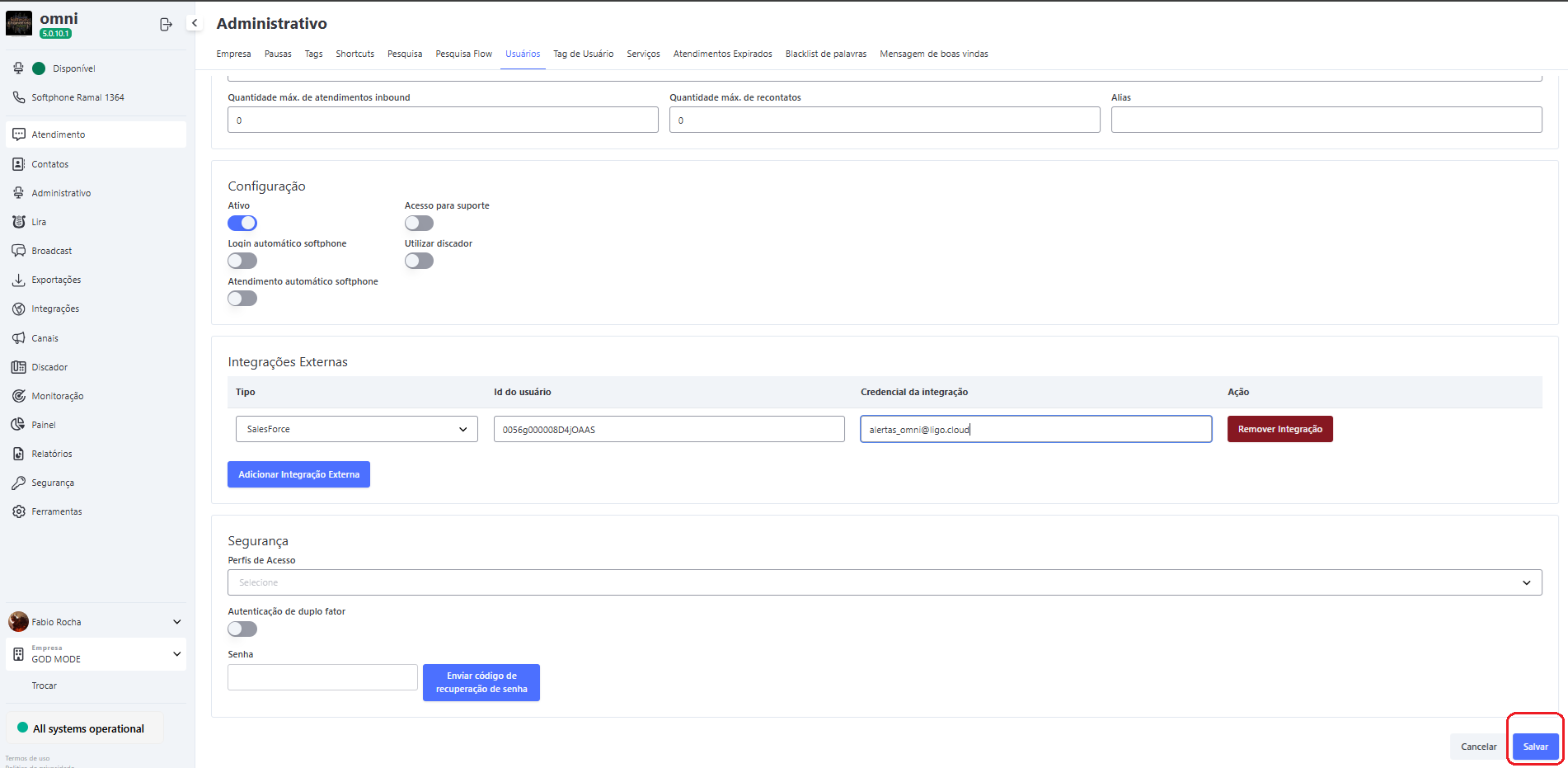Focus the Alias input field
The width and height of the screenshot is (1568, 768).
click(1326, 120)
